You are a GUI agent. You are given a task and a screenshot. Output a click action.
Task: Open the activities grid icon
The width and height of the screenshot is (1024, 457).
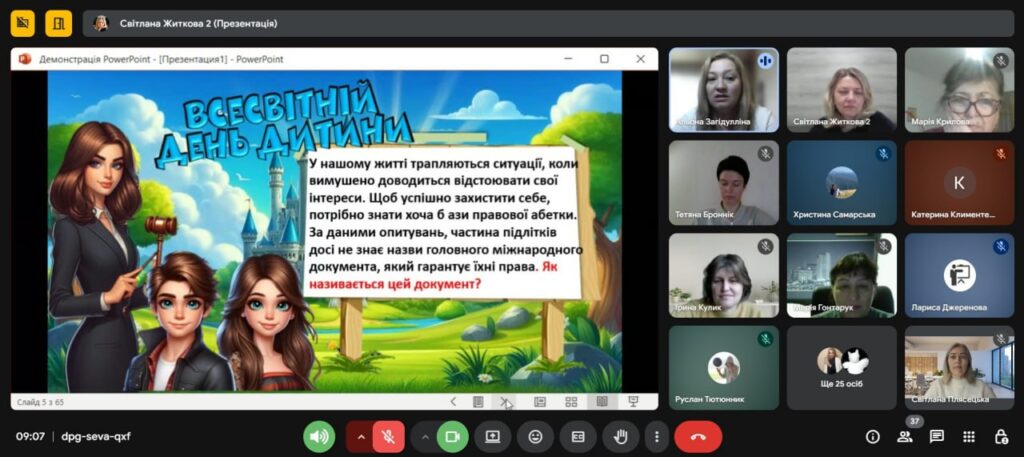pos(969,437)
